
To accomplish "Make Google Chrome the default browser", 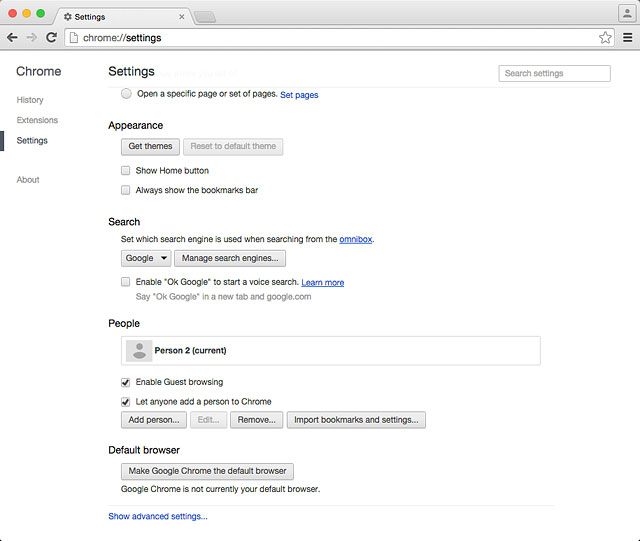I will [207, 471].
